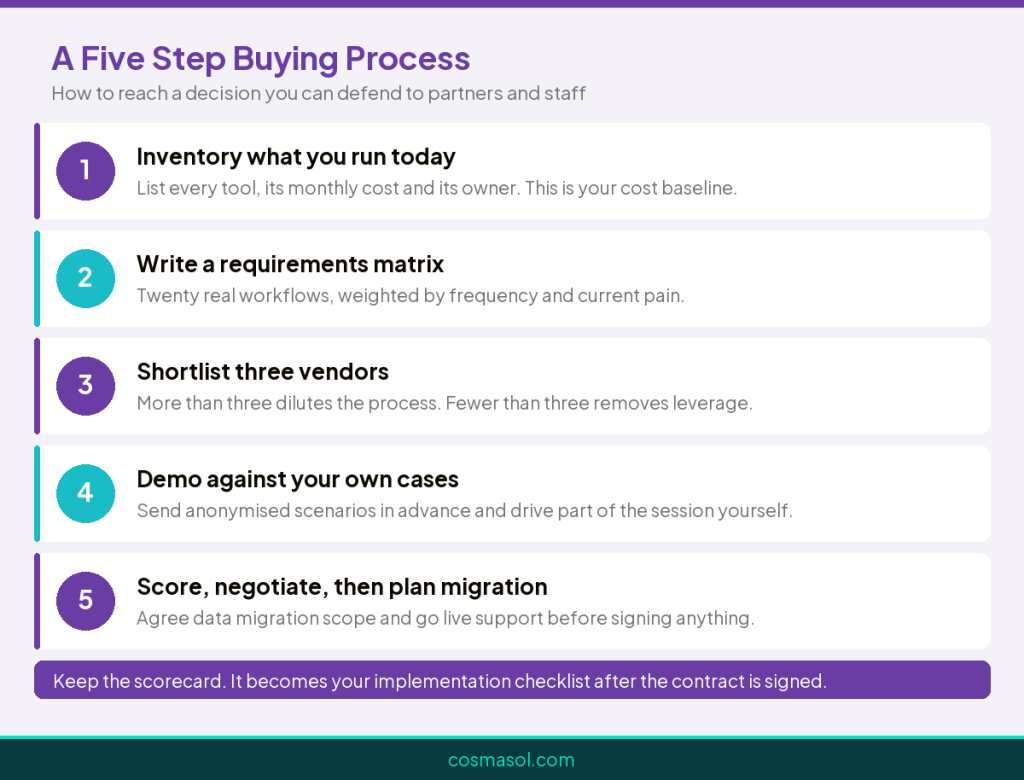Select 'Score, negotiate, then plan migration' heading
This screenshot has height=780, width=1024.
342,587
